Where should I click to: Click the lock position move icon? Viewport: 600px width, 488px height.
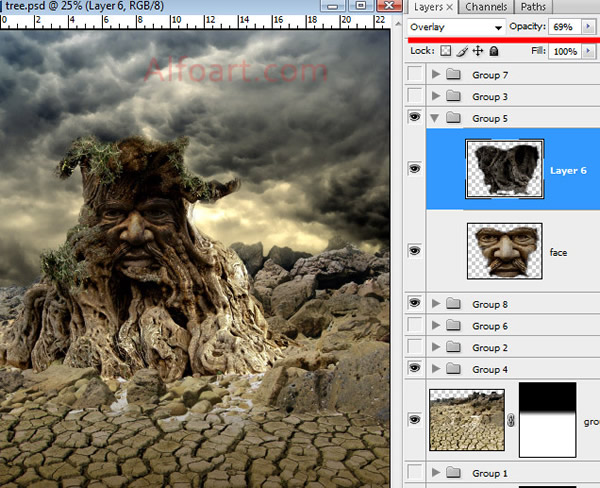tap(478, 51)
